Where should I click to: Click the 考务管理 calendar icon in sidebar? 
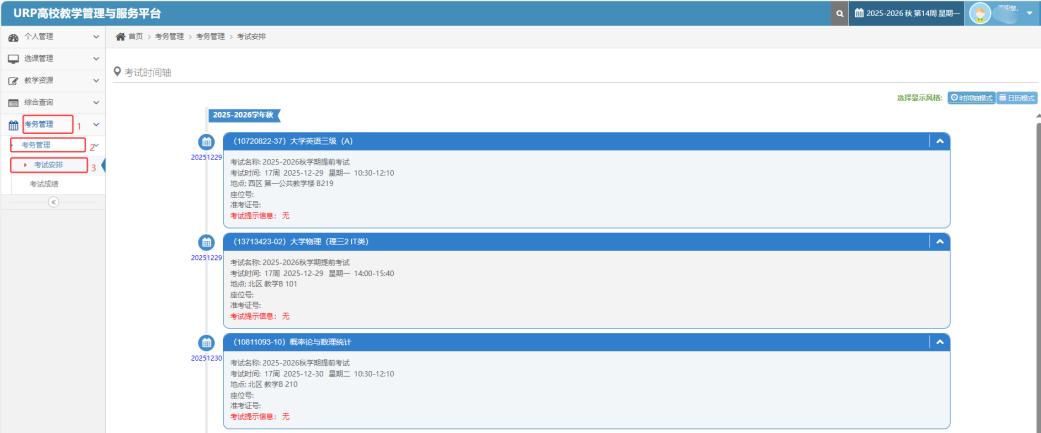click(x=12, y=124)
